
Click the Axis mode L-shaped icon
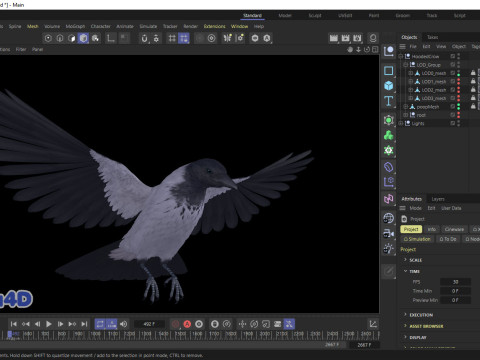click(x=111, y=38)
